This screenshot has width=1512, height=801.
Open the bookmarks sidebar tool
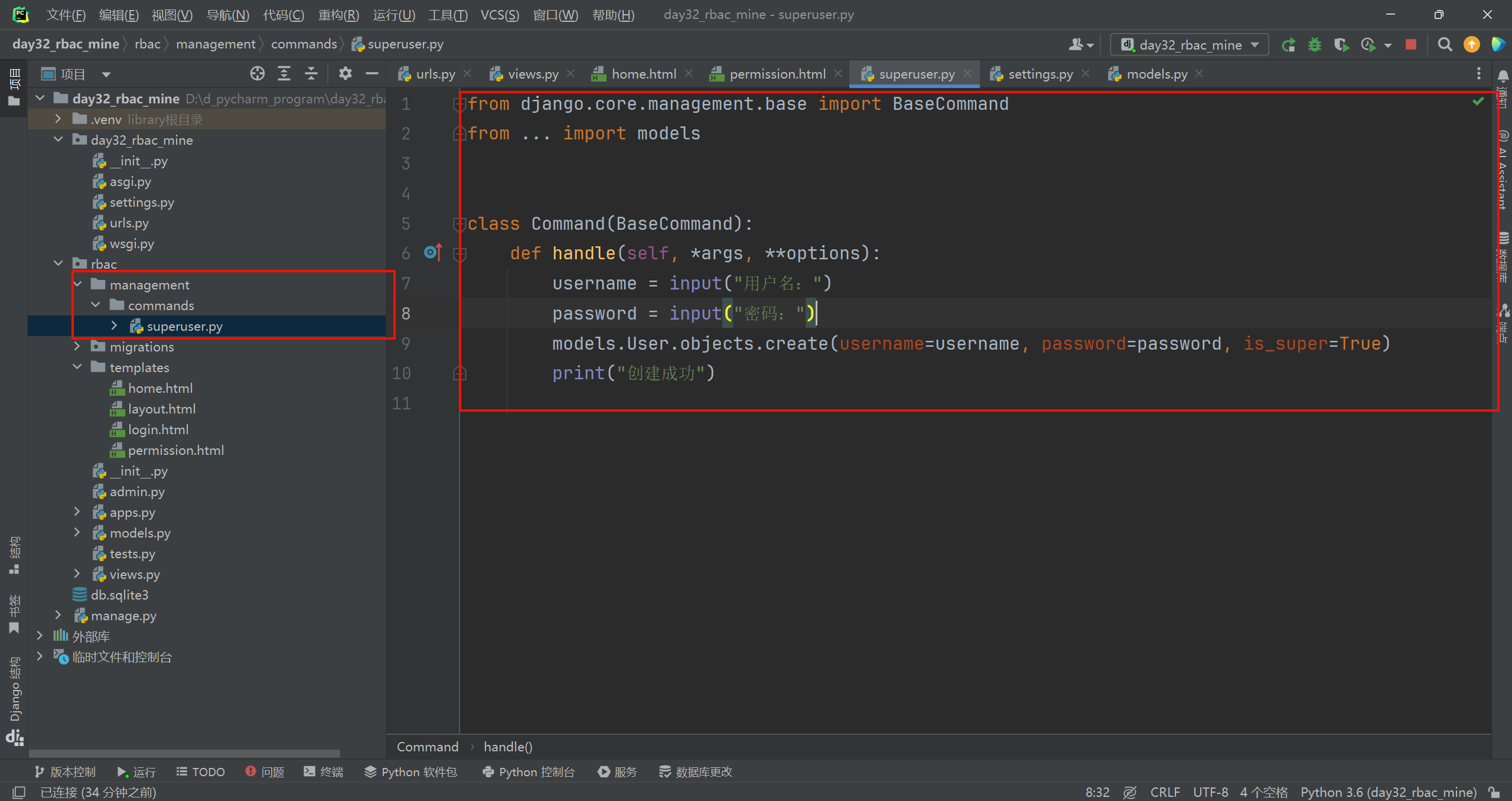(x=14, y=614)
